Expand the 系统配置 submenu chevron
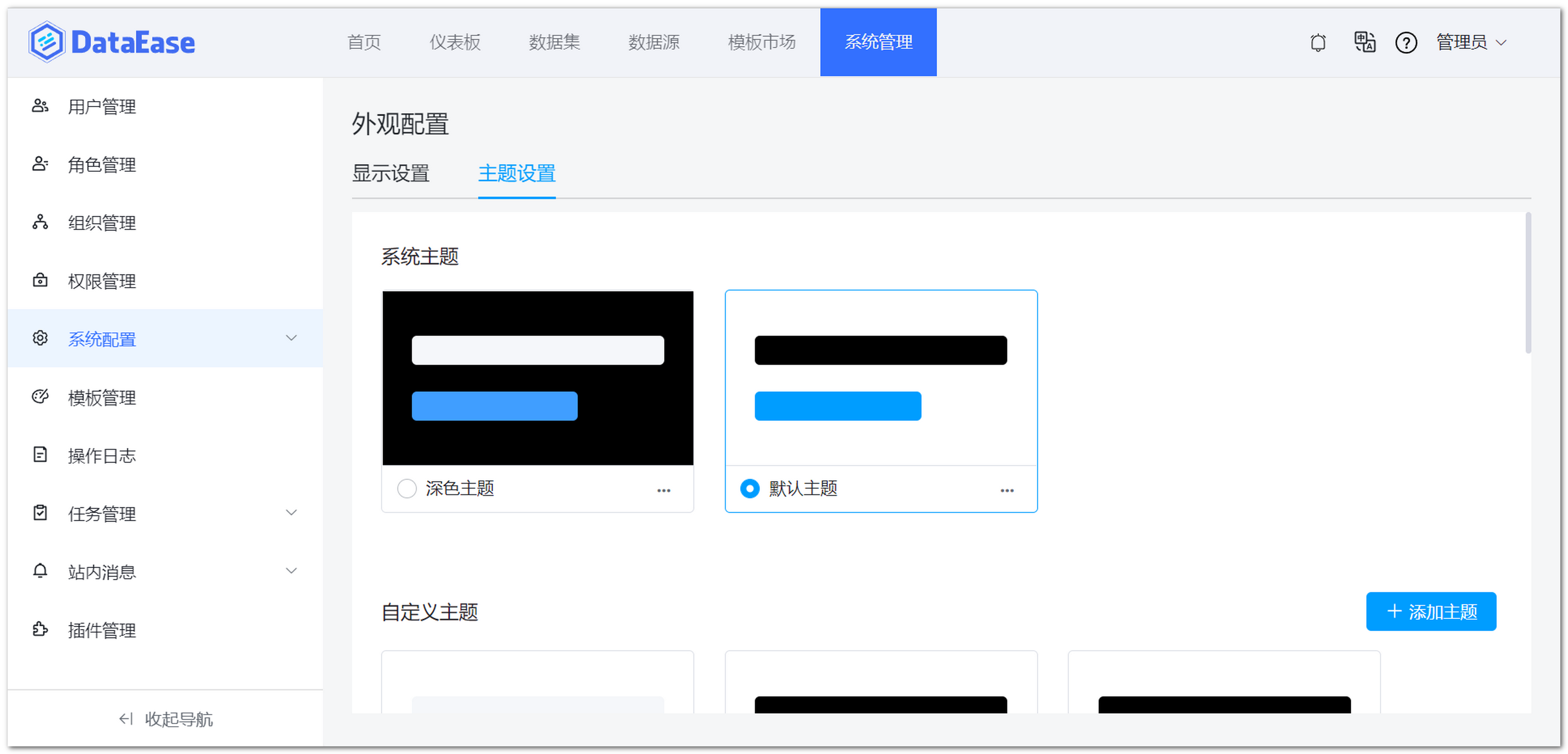 coord(292,338)
